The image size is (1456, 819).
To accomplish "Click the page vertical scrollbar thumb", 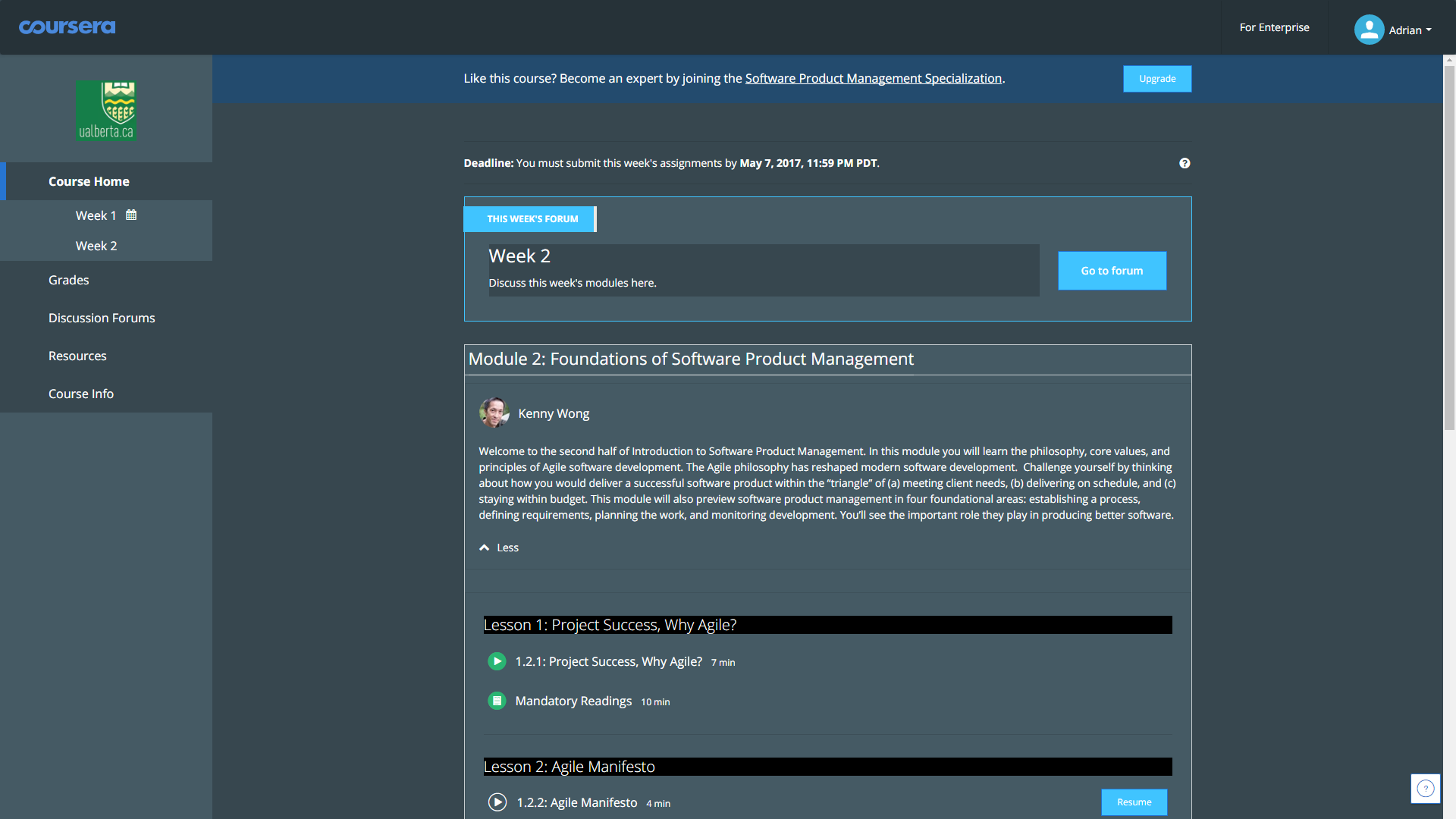I will pos(1449,249).
